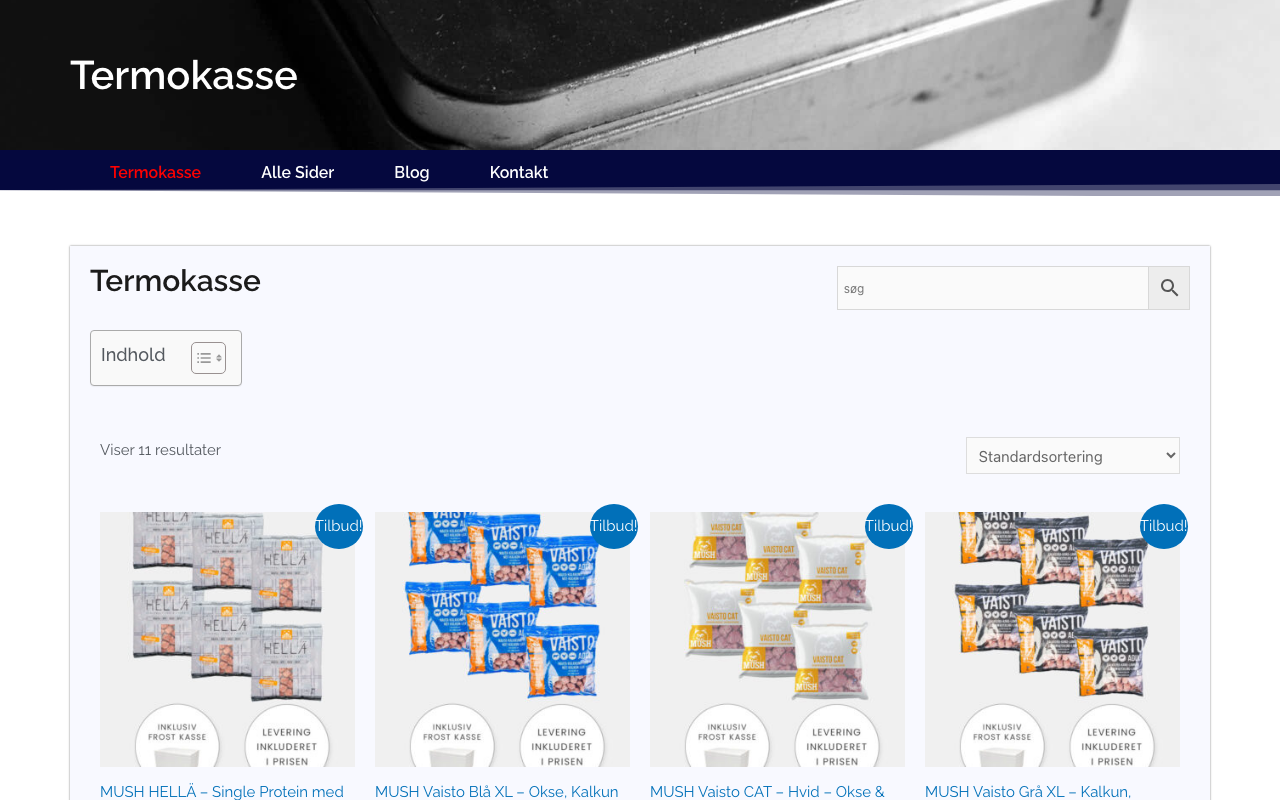1280x800 pixels.
Task: Open the Standardsortering sort dropdown
Action: tap(1073, 456)
